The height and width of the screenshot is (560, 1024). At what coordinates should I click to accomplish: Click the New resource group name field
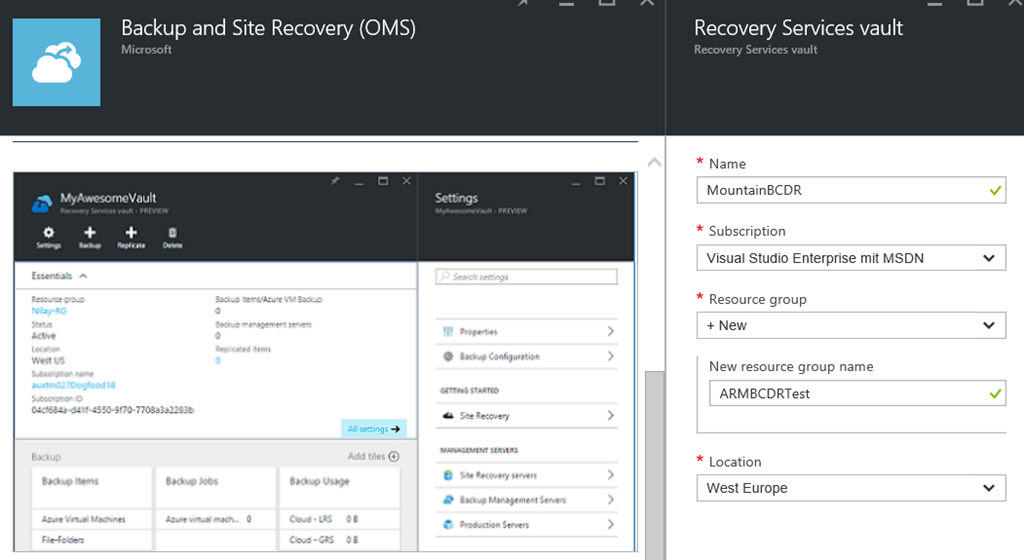[x=857, y=394]
